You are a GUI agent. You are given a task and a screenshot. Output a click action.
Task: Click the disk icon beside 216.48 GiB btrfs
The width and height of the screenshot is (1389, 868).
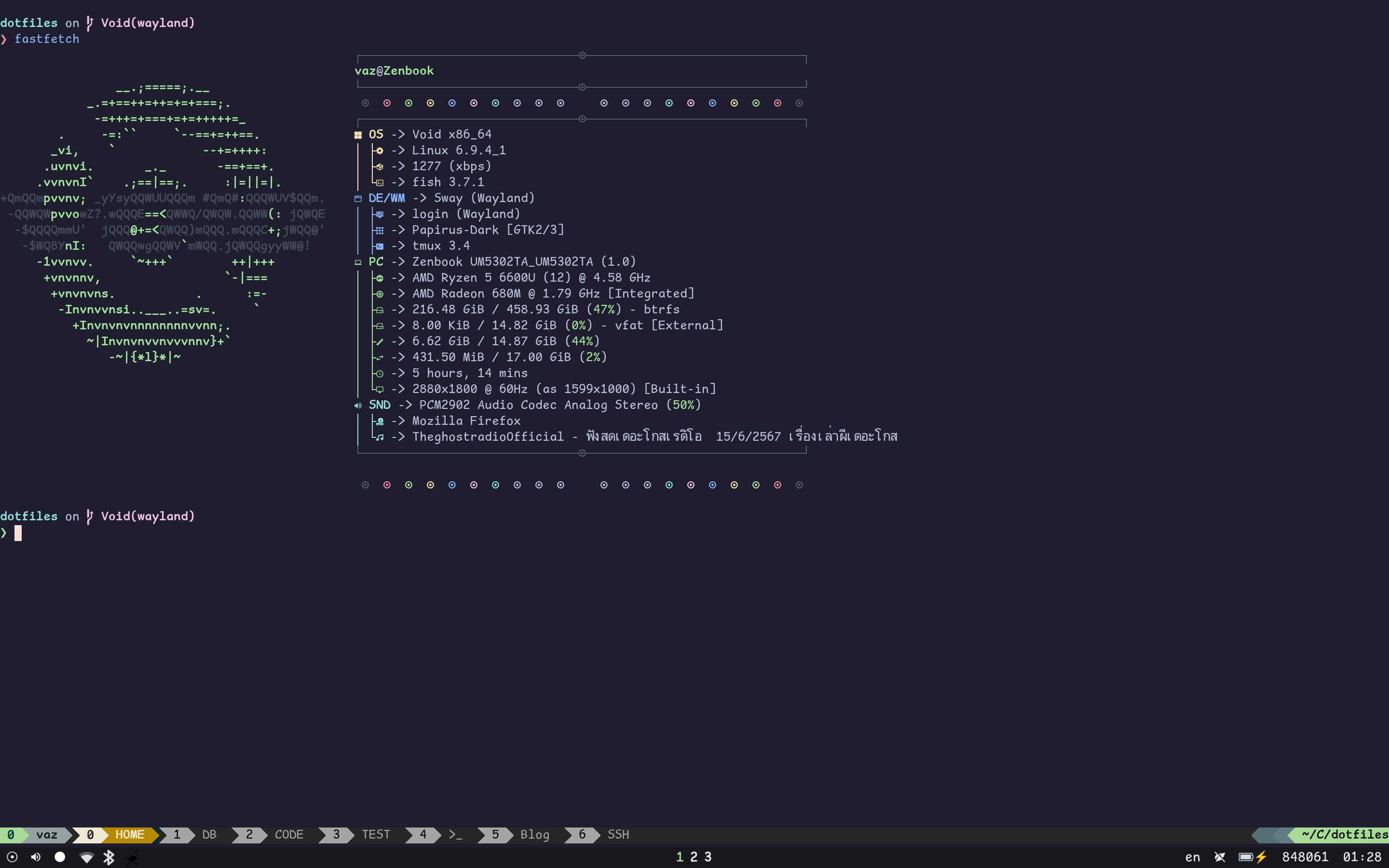pyautogui.click(x=380, y=310)
